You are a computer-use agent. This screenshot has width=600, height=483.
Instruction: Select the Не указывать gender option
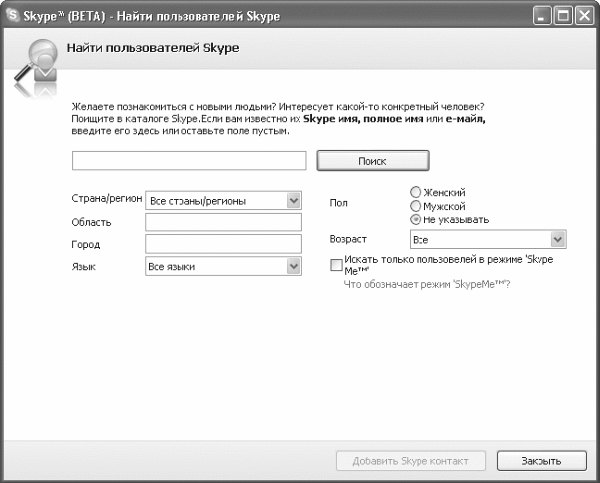tap(415, 218)
